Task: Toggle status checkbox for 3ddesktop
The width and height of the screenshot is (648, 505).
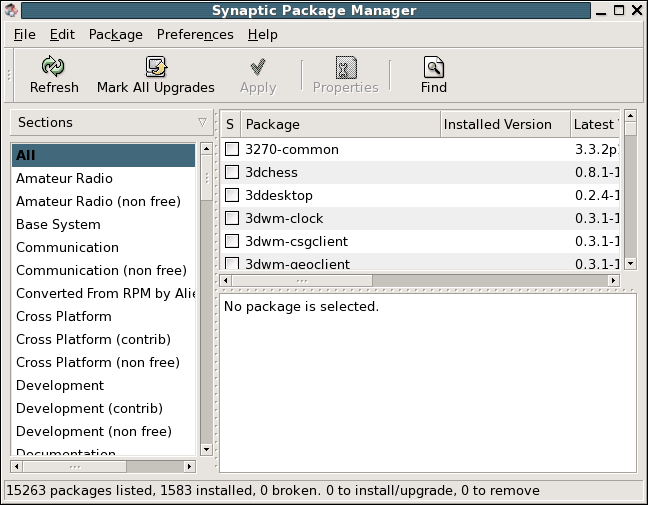Action: (x=232, y=195)
